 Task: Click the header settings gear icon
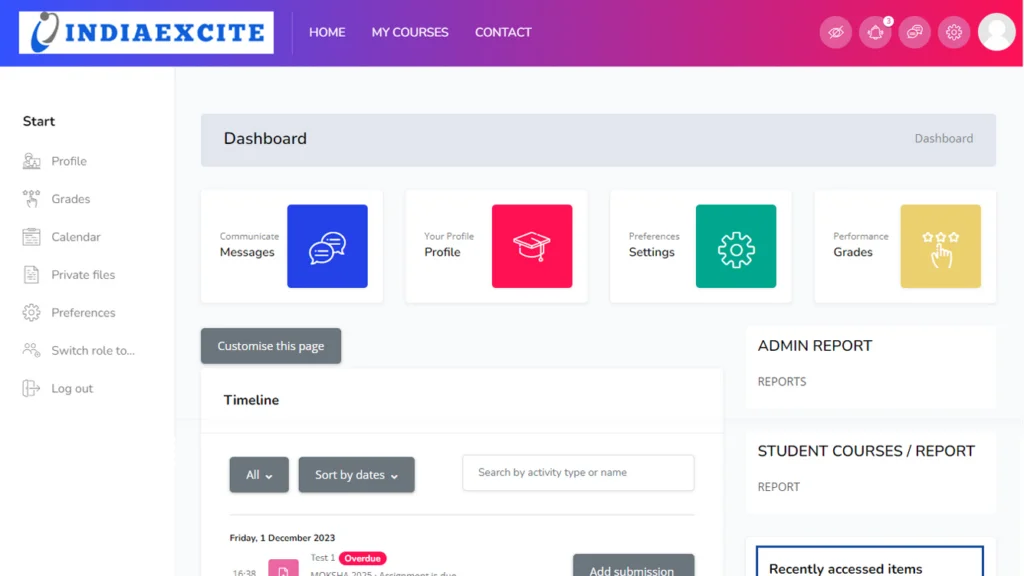pyautogui.click(x=954, y=32)
